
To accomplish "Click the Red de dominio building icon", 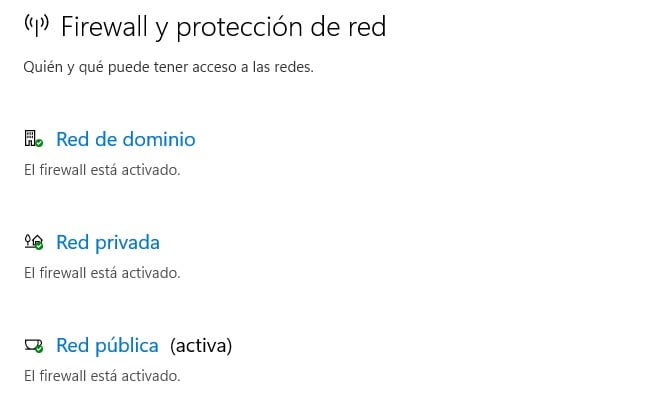I will pyautogui.click(x=31, y=138).
